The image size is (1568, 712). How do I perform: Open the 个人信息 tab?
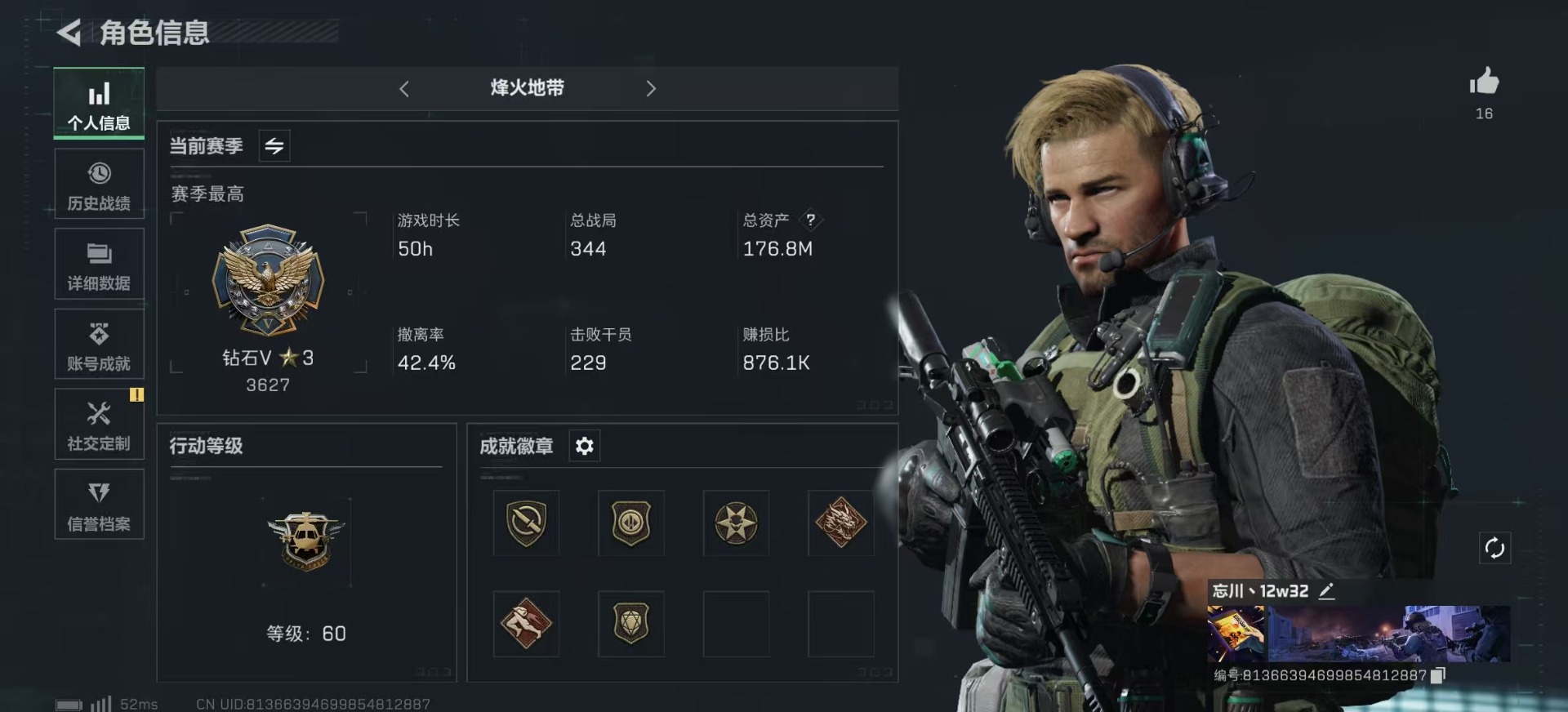(99, 103)
